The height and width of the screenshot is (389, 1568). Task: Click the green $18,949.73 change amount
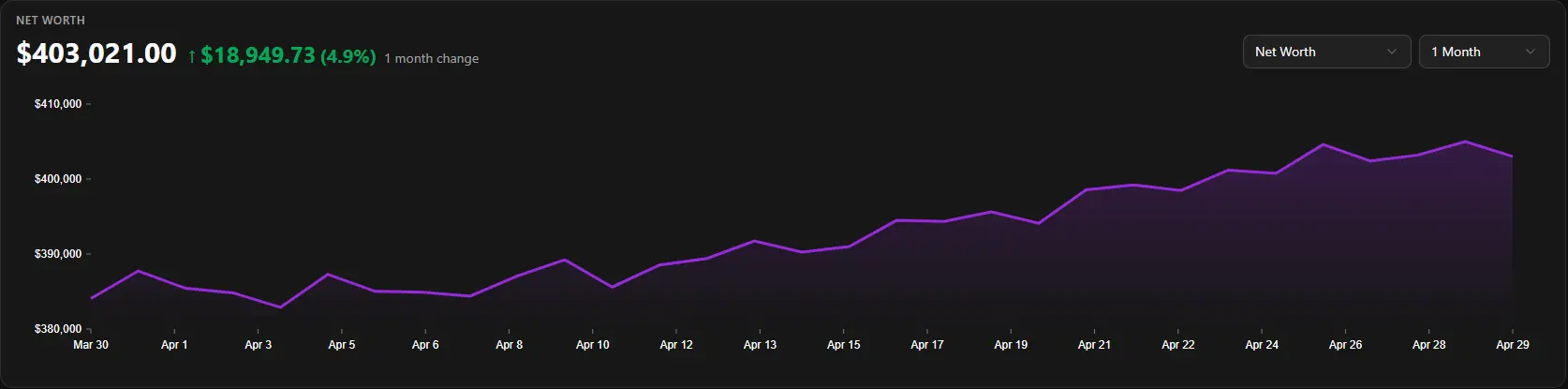tap(258, 55)
